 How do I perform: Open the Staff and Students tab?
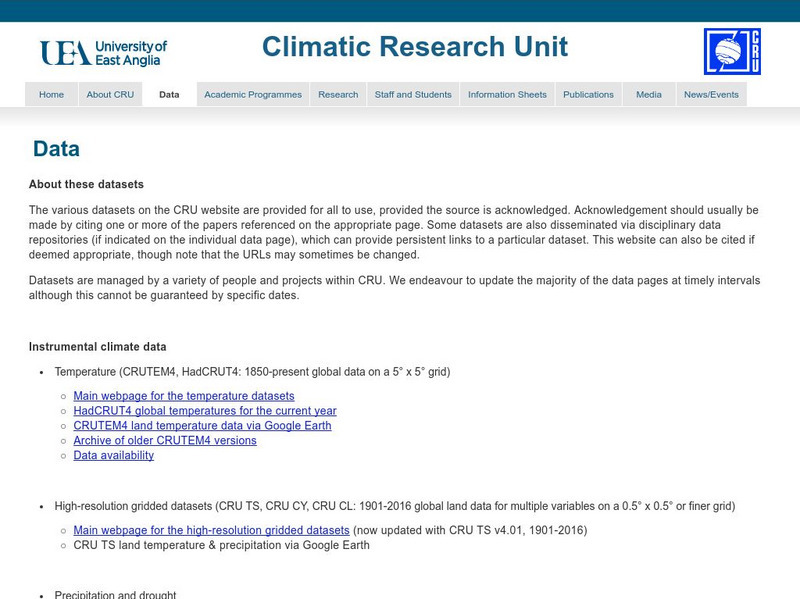[413, 93]
